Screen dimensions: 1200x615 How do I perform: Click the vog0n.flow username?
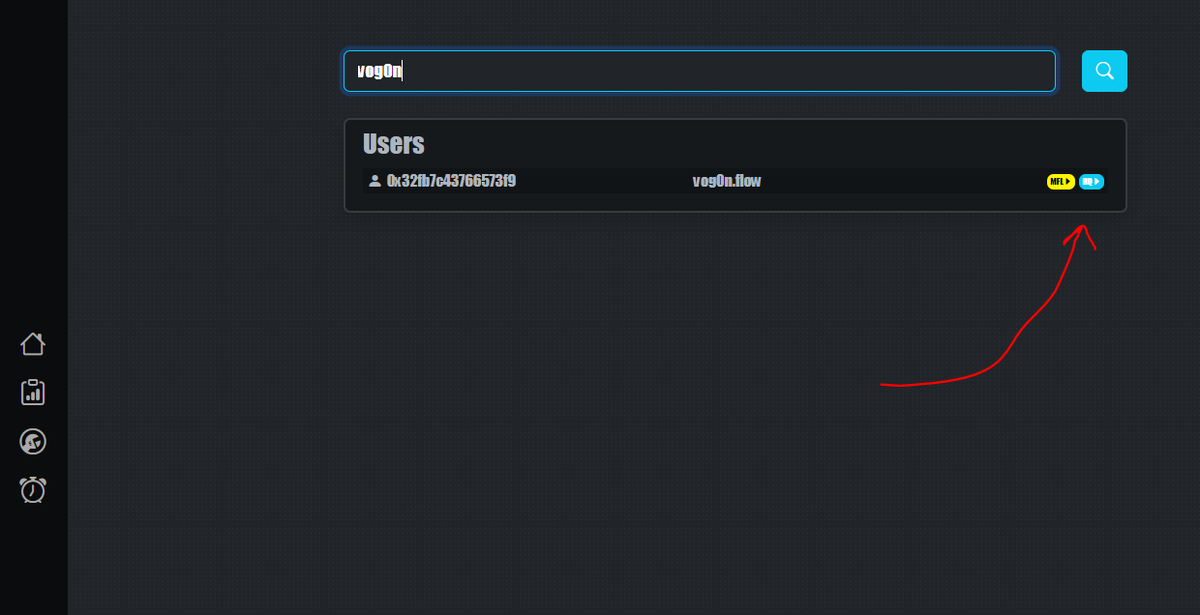(x=727, y=181)
